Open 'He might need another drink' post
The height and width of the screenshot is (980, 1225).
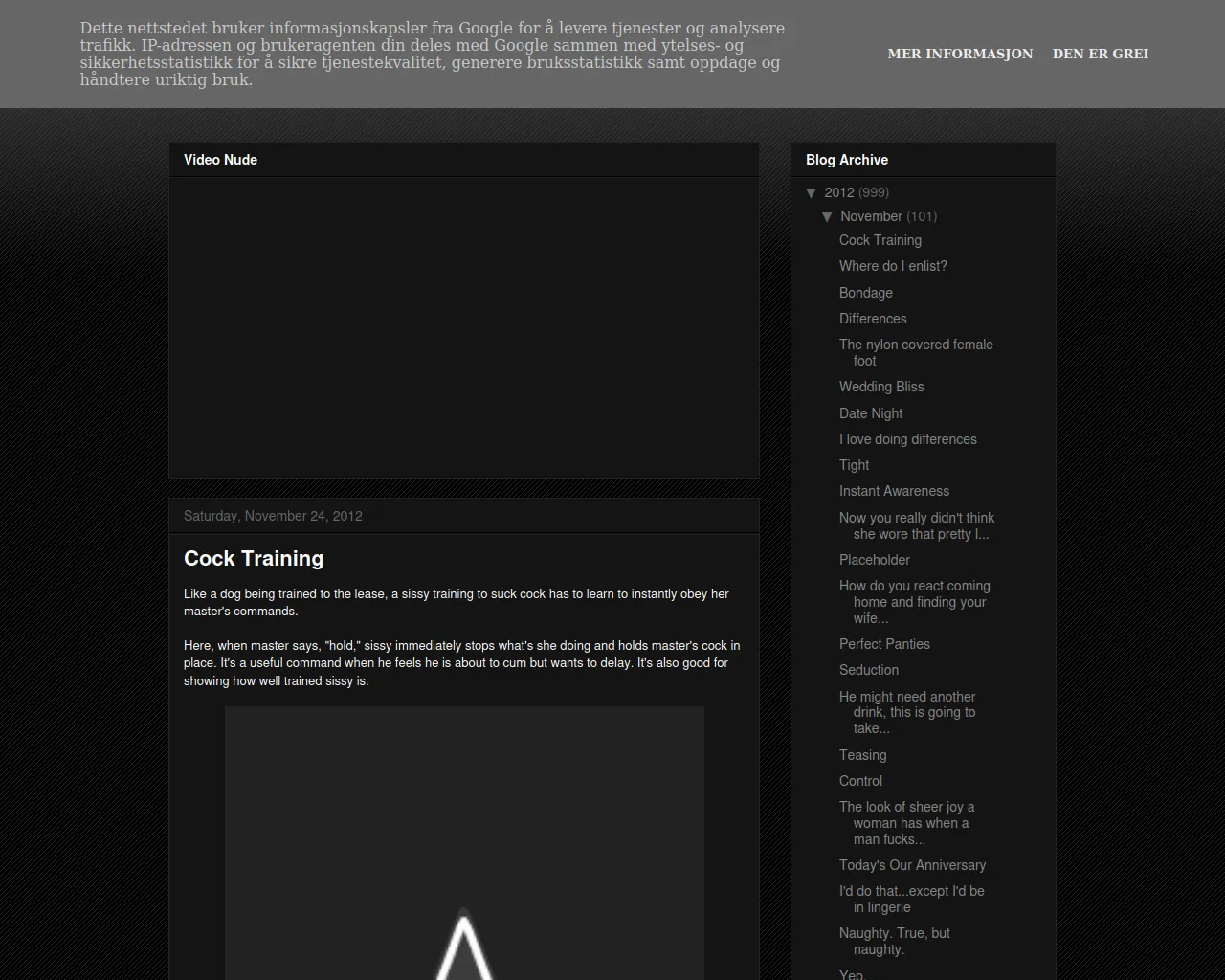click(x=907, y=712)
